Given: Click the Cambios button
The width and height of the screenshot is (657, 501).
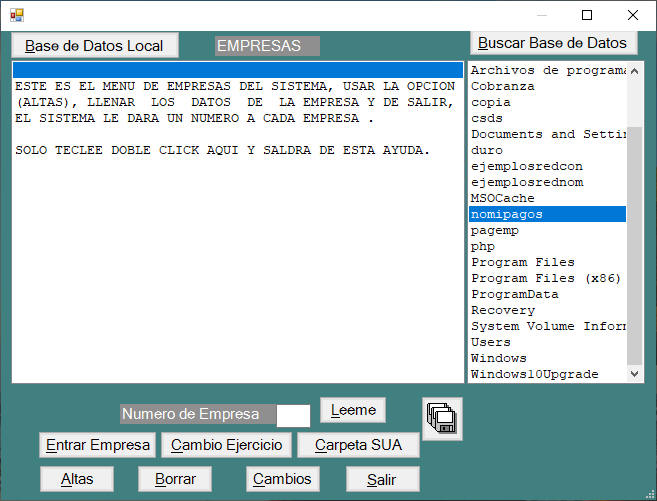Looking at the screenshot, I should click(x=282, y=479).
